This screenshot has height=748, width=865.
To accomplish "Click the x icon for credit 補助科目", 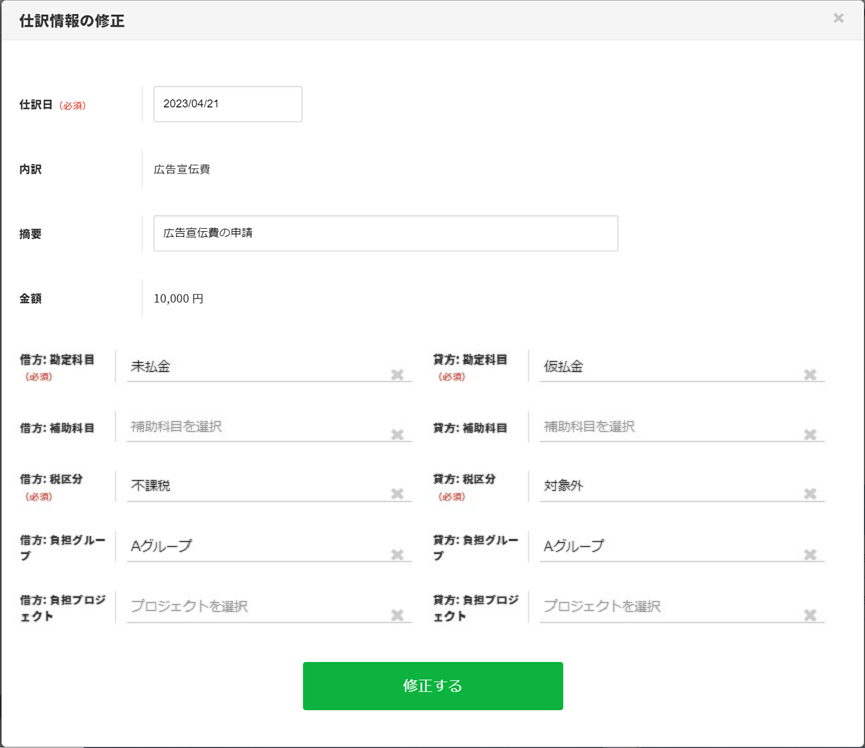I will (x=810, y=435).
